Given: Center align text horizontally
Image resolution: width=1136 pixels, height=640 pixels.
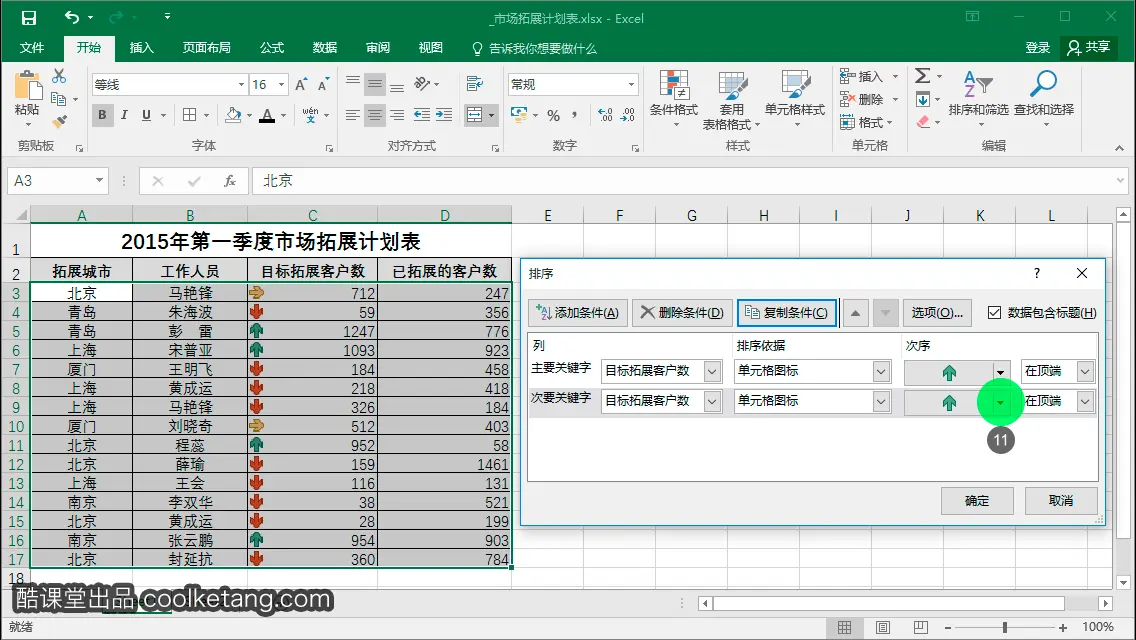Looking at the screenshot, I should pos(375,115).
